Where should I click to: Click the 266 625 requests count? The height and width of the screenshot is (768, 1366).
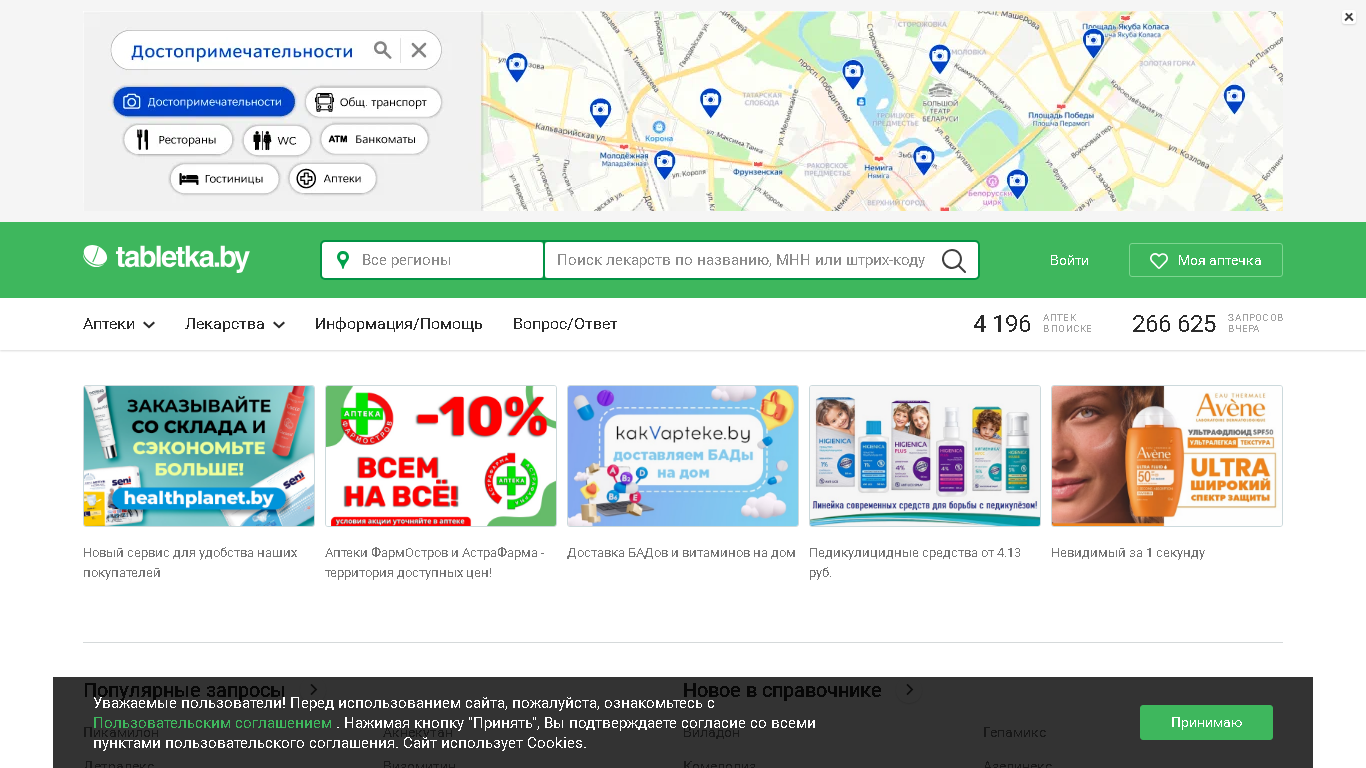pos(1174,323)
